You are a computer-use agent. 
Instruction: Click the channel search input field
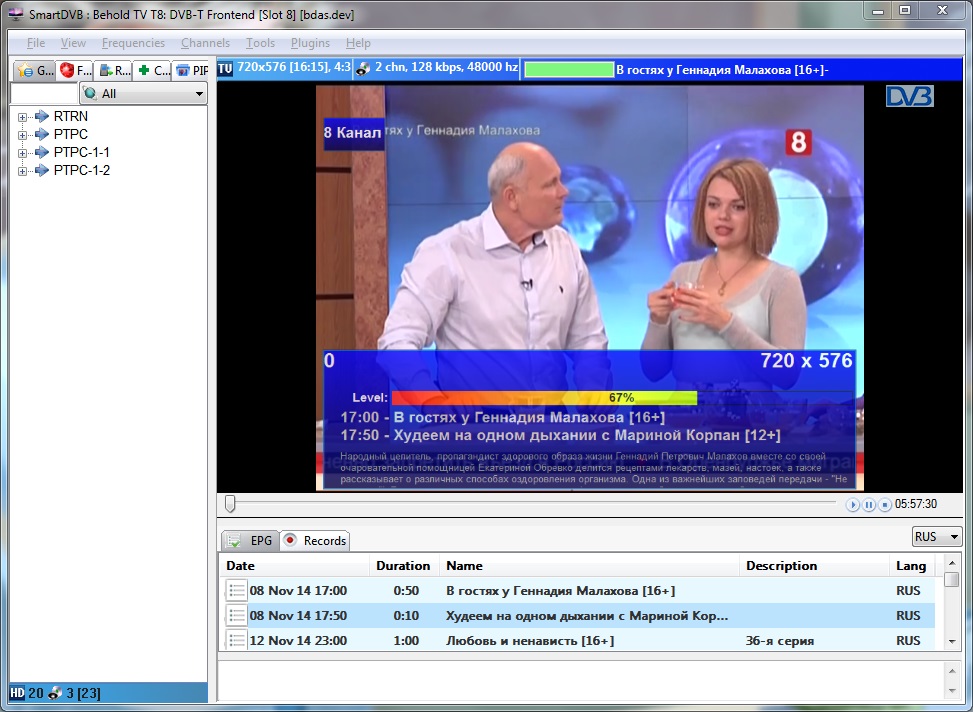43,94
